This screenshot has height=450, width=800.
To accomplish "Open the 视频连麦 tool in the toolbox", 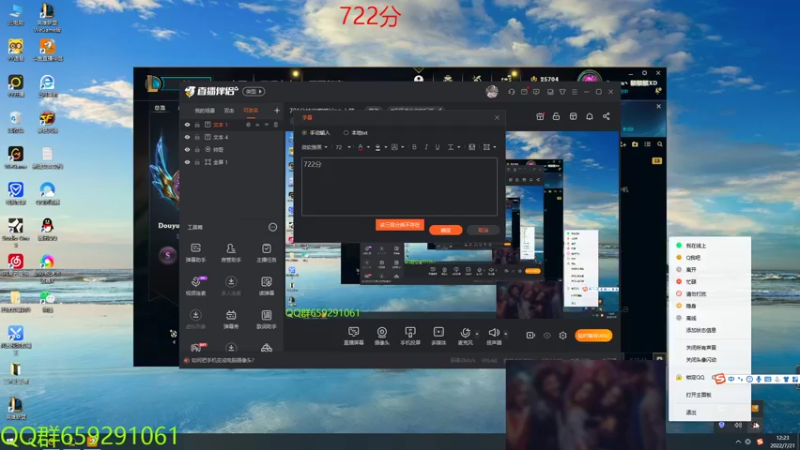I will point(196,286).
